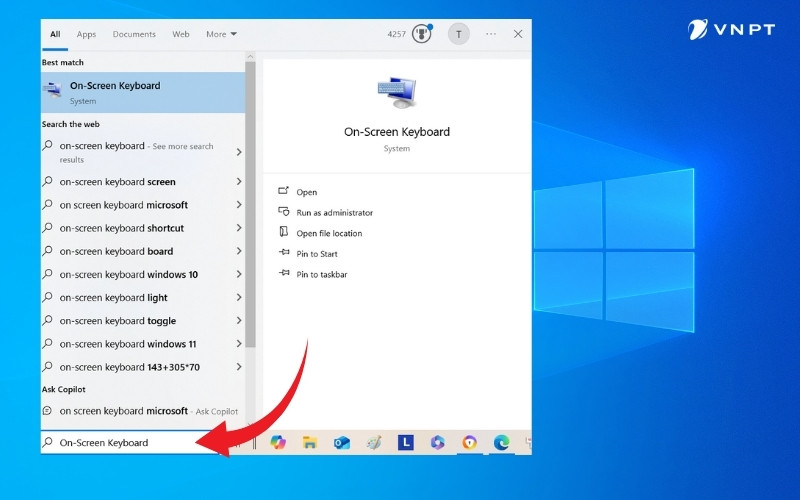Image resolution: width=800 pixels, height=500 pixels.
Task: Open Outlook from the taskbar
Action: pos(341,442)
